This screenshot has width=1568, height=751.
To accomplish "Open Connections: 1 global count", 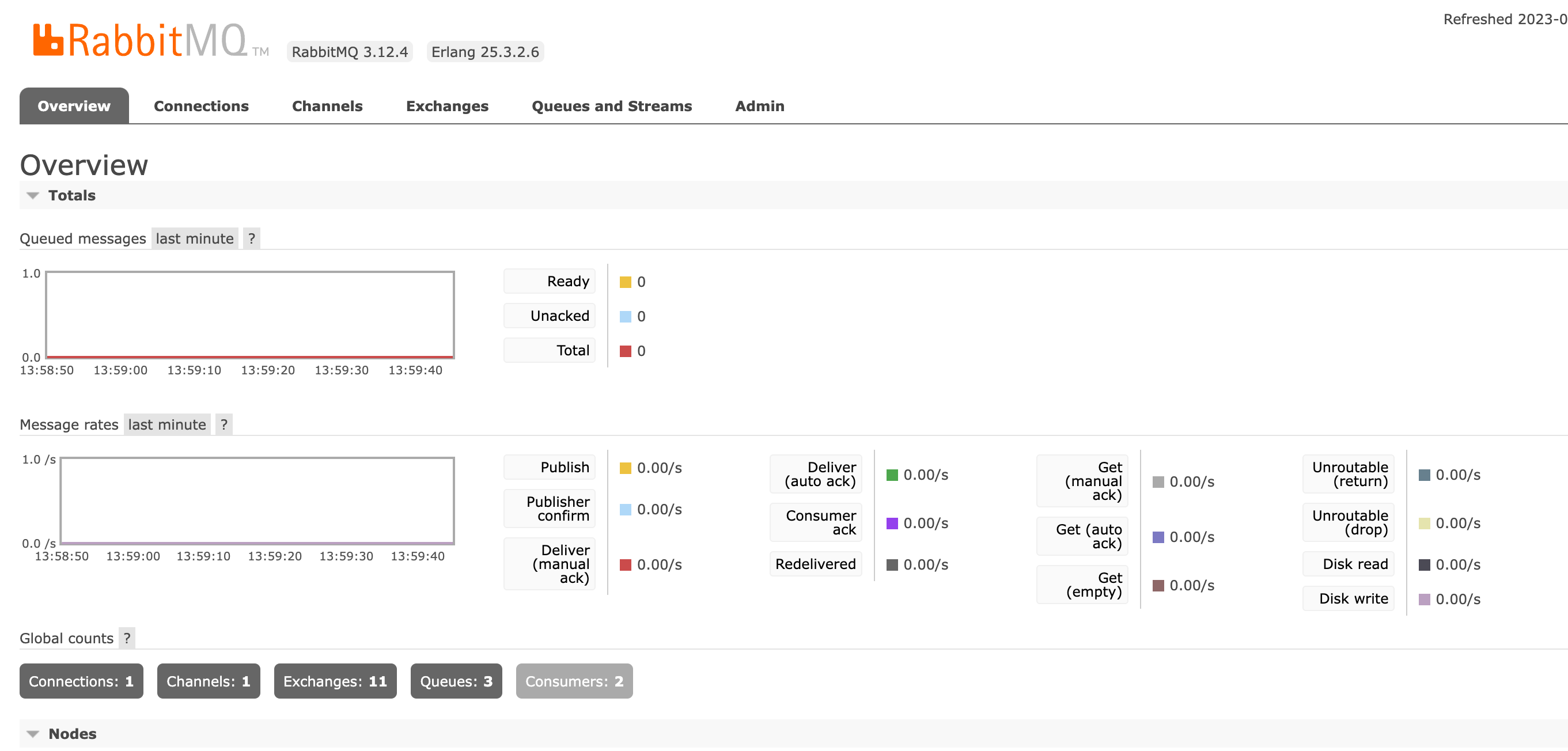I will tap(81, 681).
